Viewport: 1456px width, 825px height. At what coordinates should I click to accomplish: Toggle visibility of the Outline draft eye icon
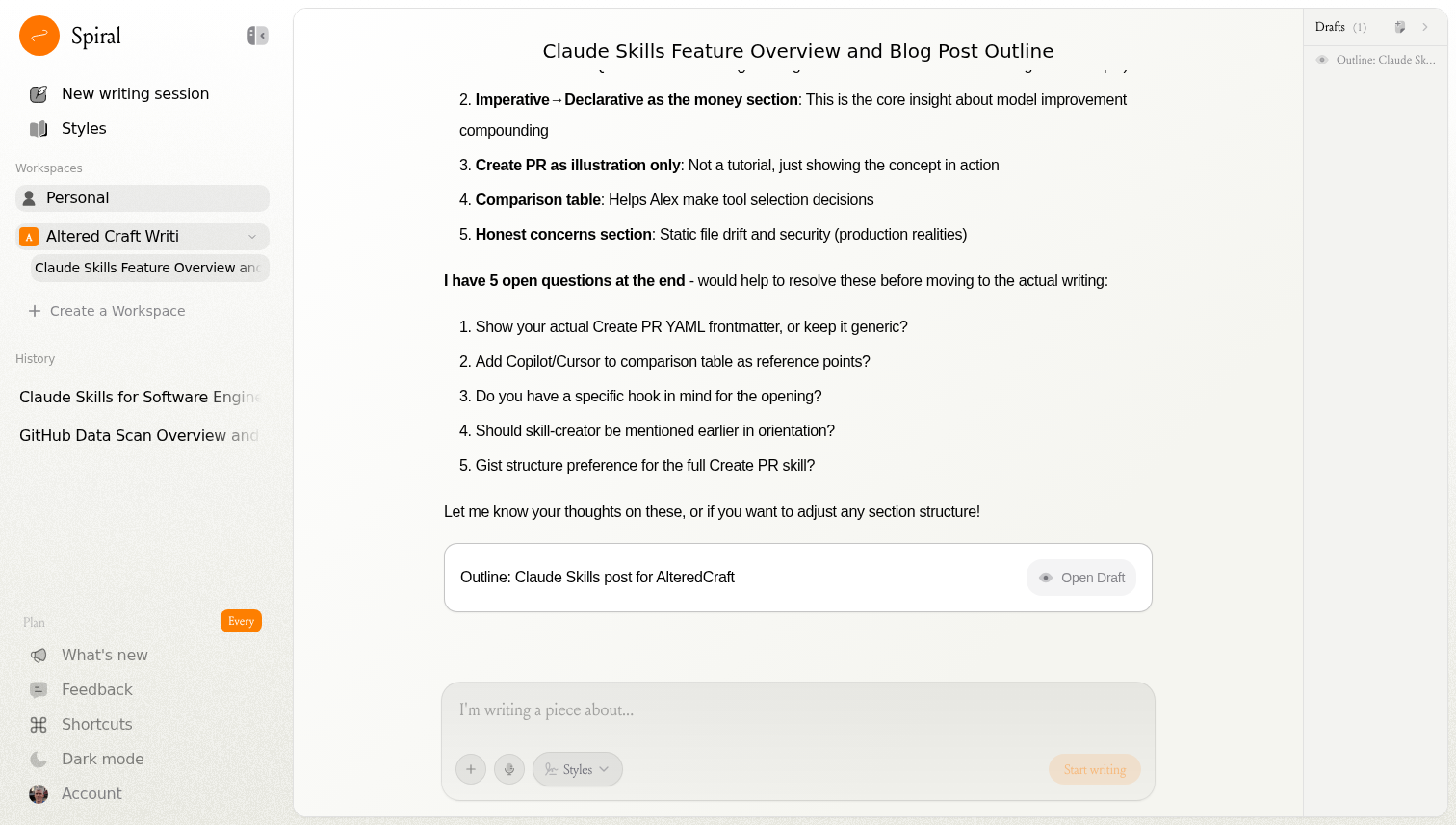pyautogui.click(x=1322, y=60)
